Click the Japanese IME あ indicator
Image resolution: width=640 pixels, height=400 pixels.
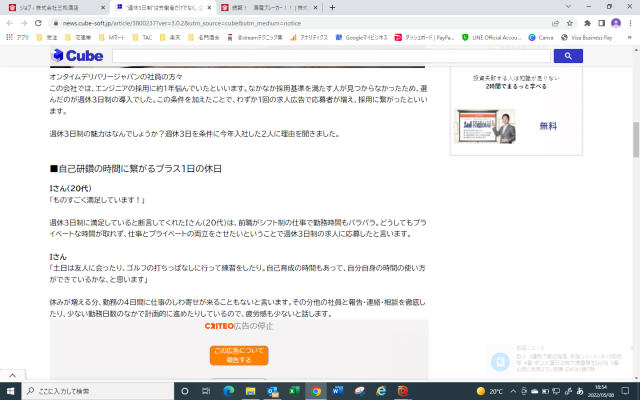click(580, 391)
